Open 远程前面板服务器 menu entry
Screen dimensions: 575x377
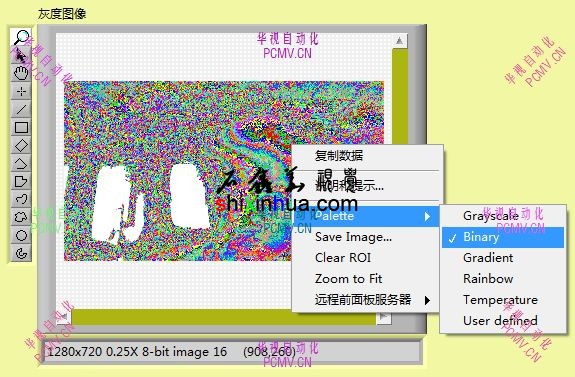pos(367,300)
